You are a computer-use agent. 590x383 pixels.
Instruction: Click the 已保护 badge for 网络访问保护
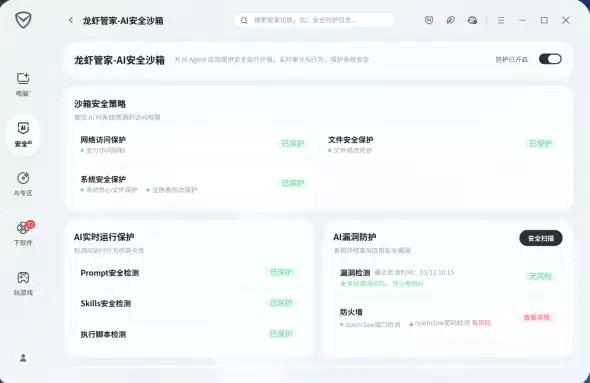(x=293, y=143)
